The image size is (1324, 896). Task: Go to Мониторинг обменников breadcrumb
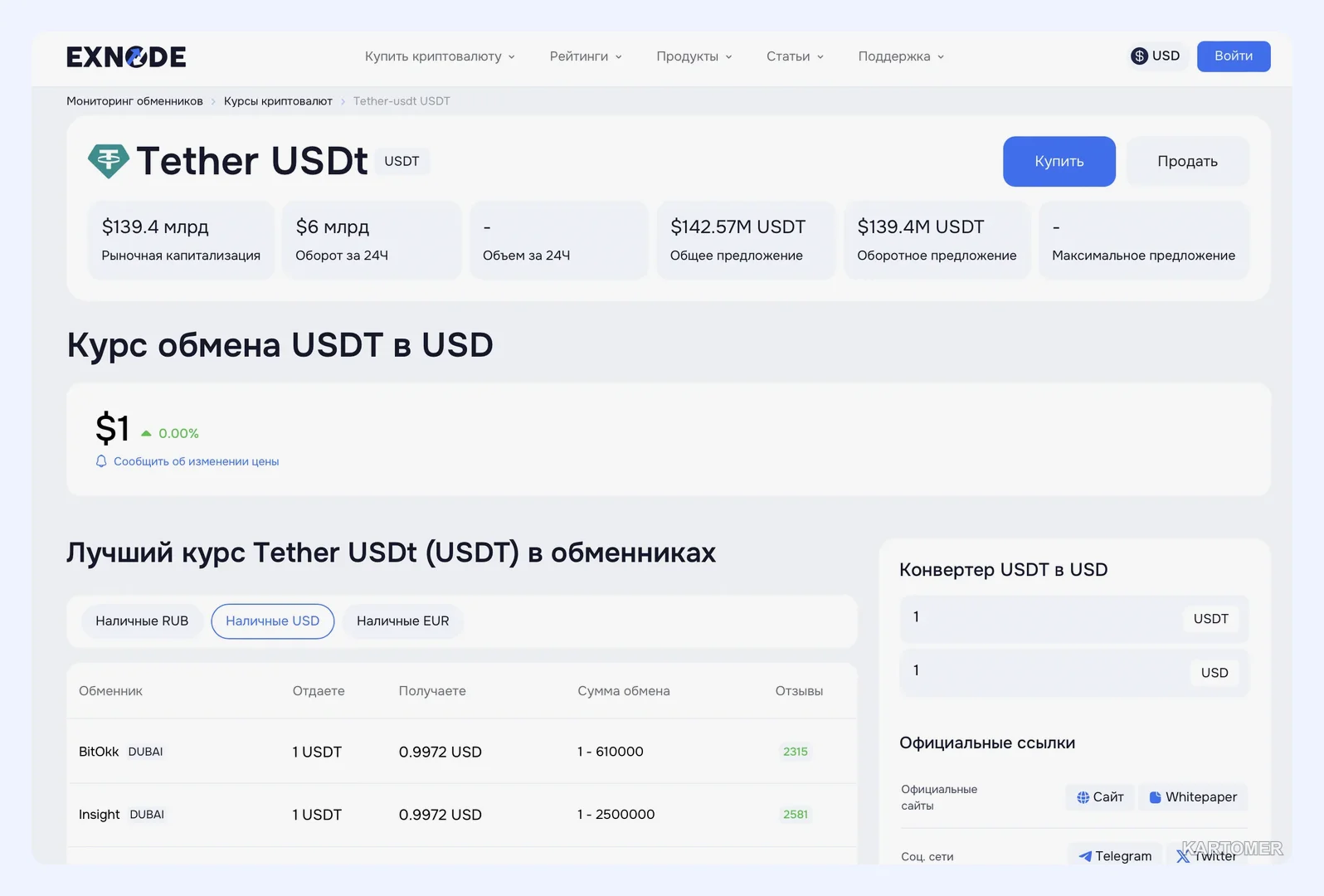(x=134, y=101)
